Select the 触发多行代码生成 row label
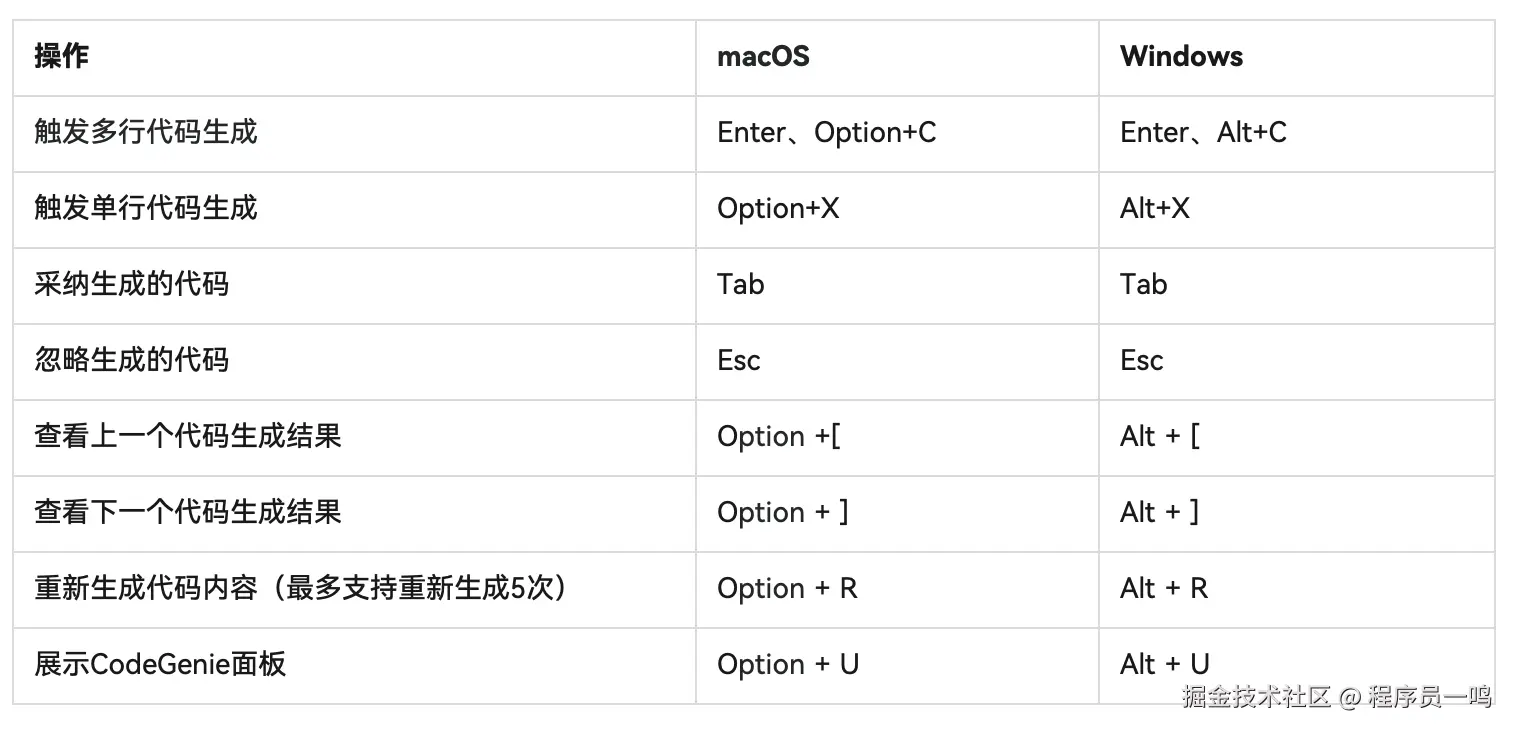1514x732 pixels. 146,132
